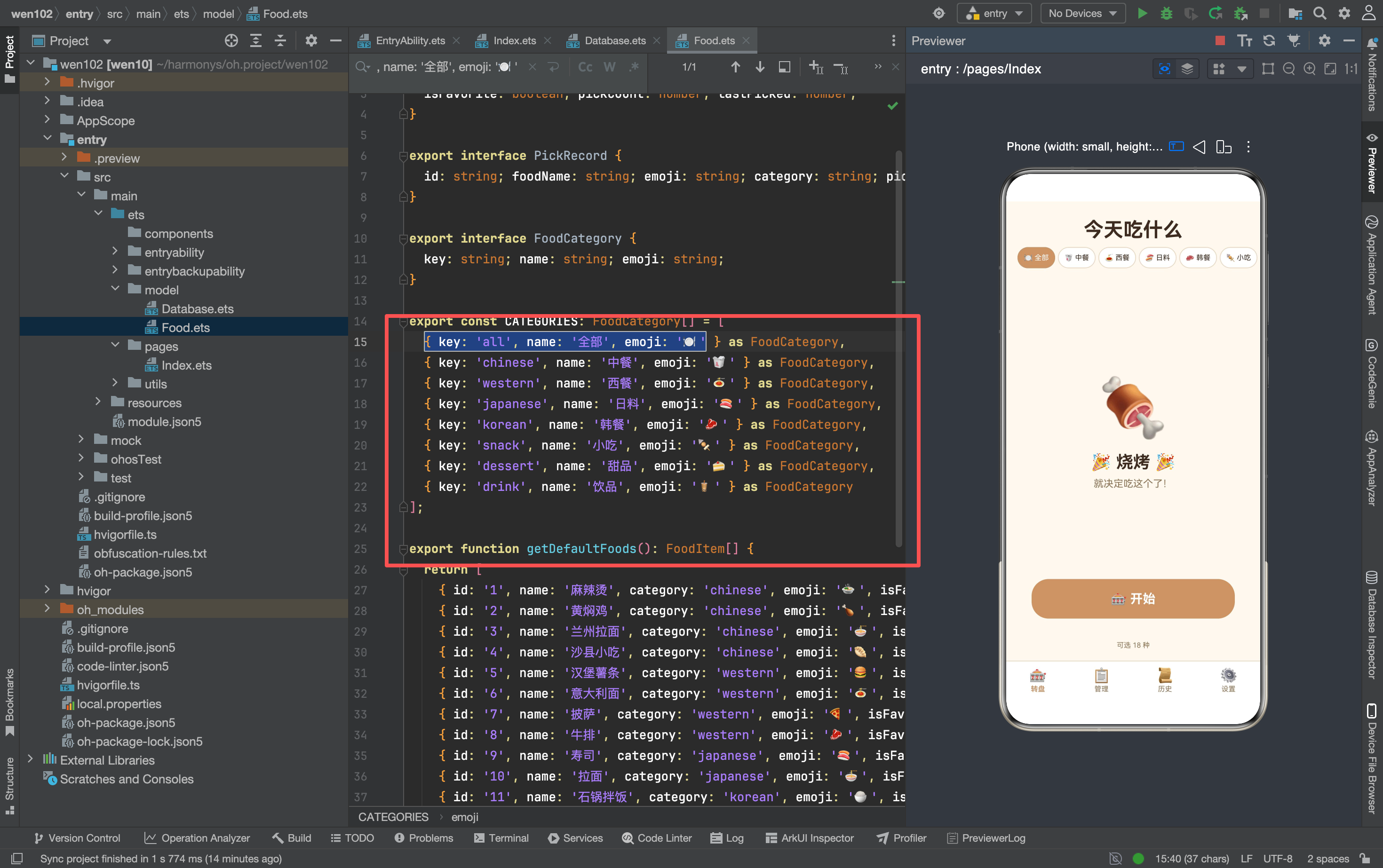Image resolution: width=1383 pixels, height=868 pixels.
Task: Open Inspector mode in Previewer toolbar
Action: click(1164, 69)
